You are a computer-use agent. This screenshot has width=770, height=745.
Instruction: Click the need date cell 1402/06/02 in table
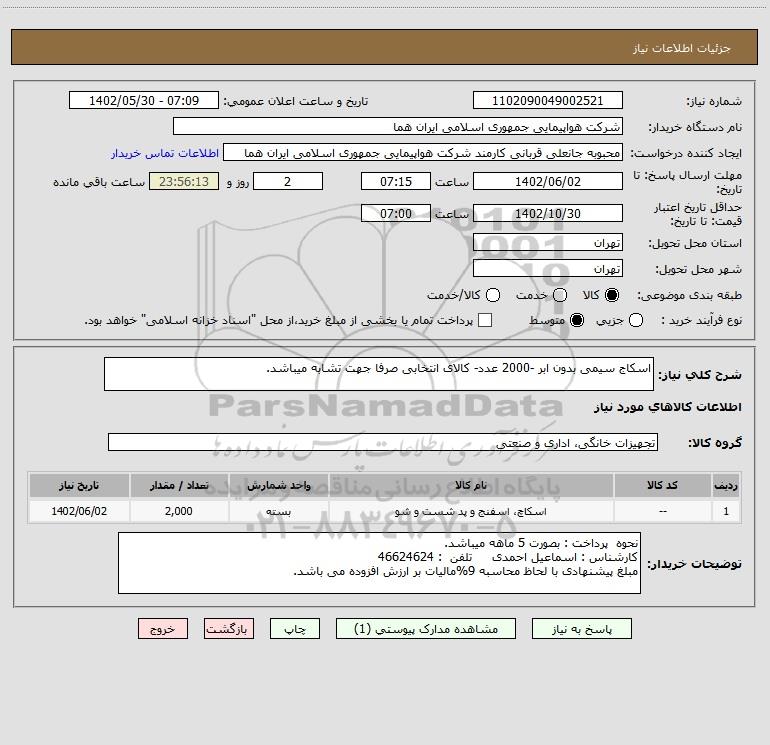79,511
